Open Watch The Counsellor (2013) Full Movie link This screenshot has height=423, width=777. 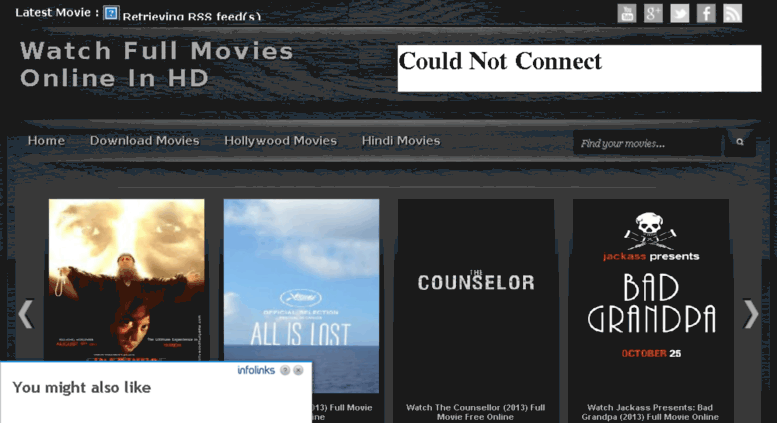[476, 412]
